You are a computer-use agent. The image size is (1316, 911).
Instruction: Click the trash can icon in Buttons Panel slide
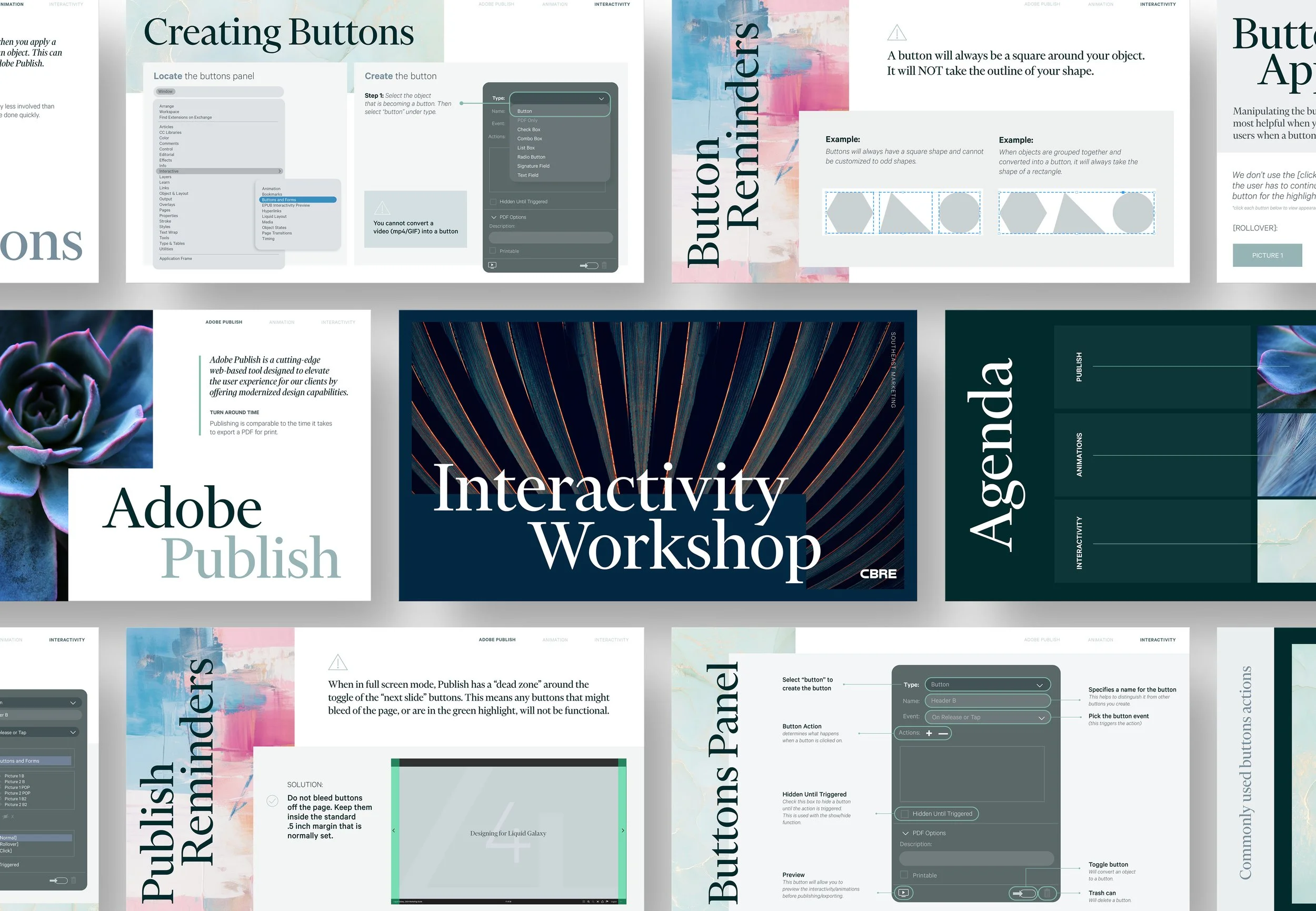click(x=1047, y=893)
